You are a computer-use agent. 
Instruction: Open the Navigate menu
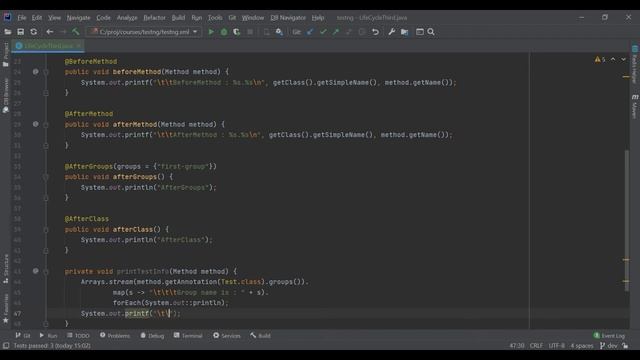pyautogui.click(x=78, y=18)
